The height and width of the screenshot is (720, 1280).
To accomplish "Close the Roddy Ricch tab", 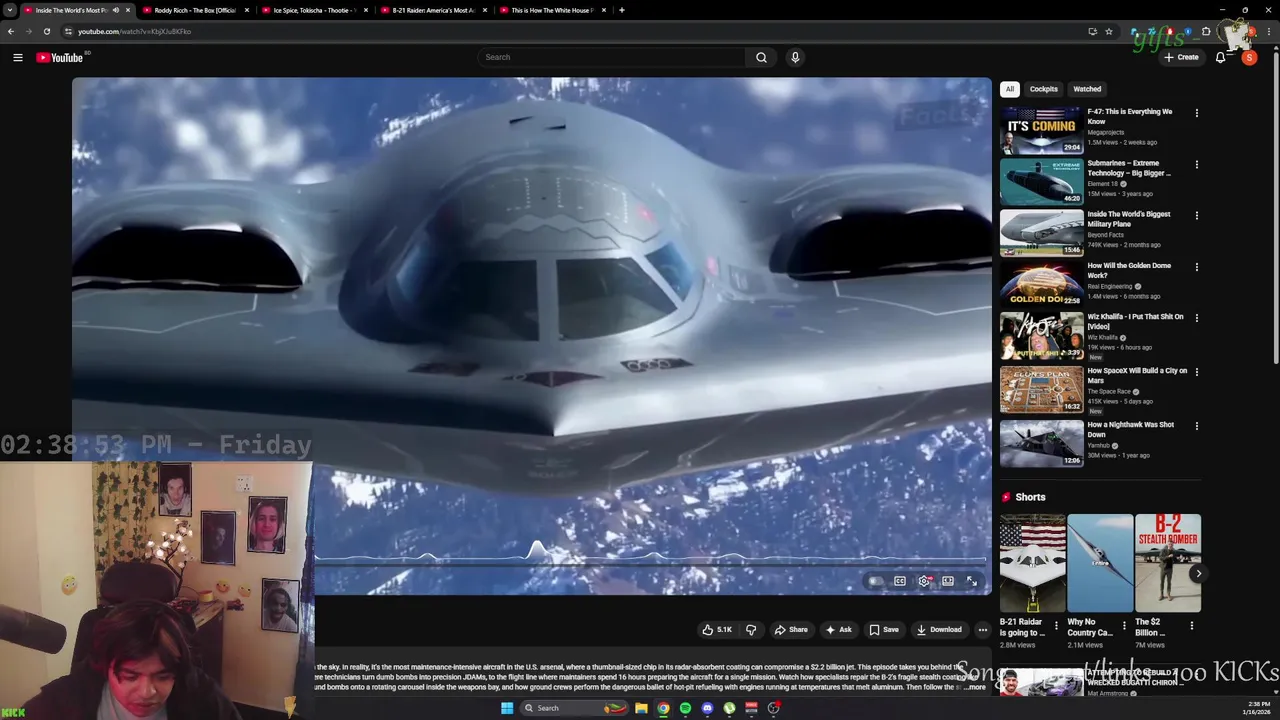I will click(x=246, y=10).
